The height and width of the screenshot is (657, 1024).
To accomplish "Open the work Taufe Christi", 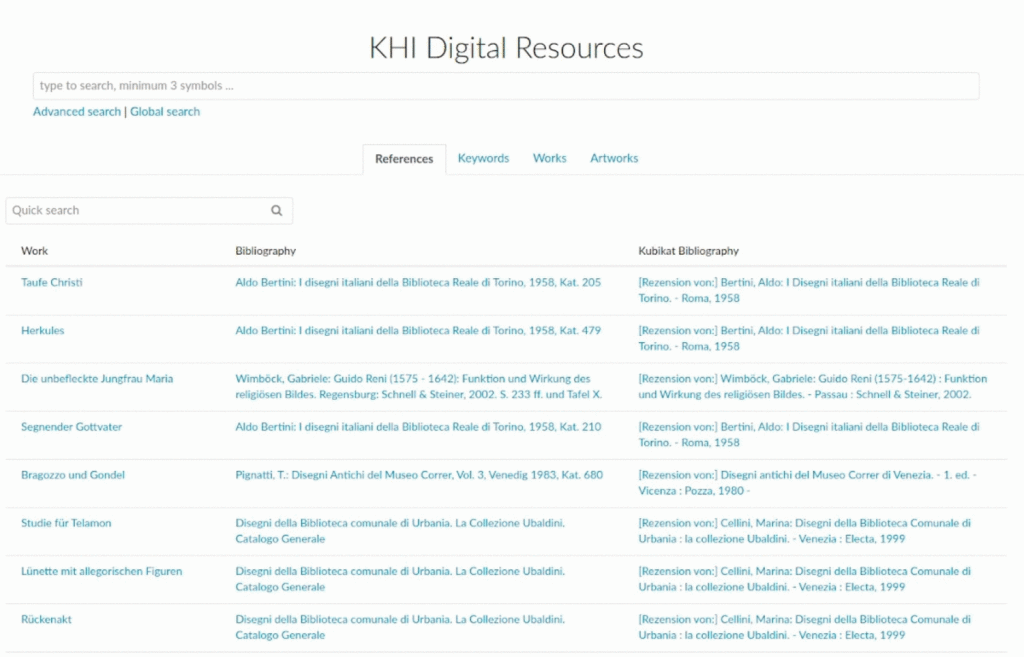I will (x=52, y=282).
